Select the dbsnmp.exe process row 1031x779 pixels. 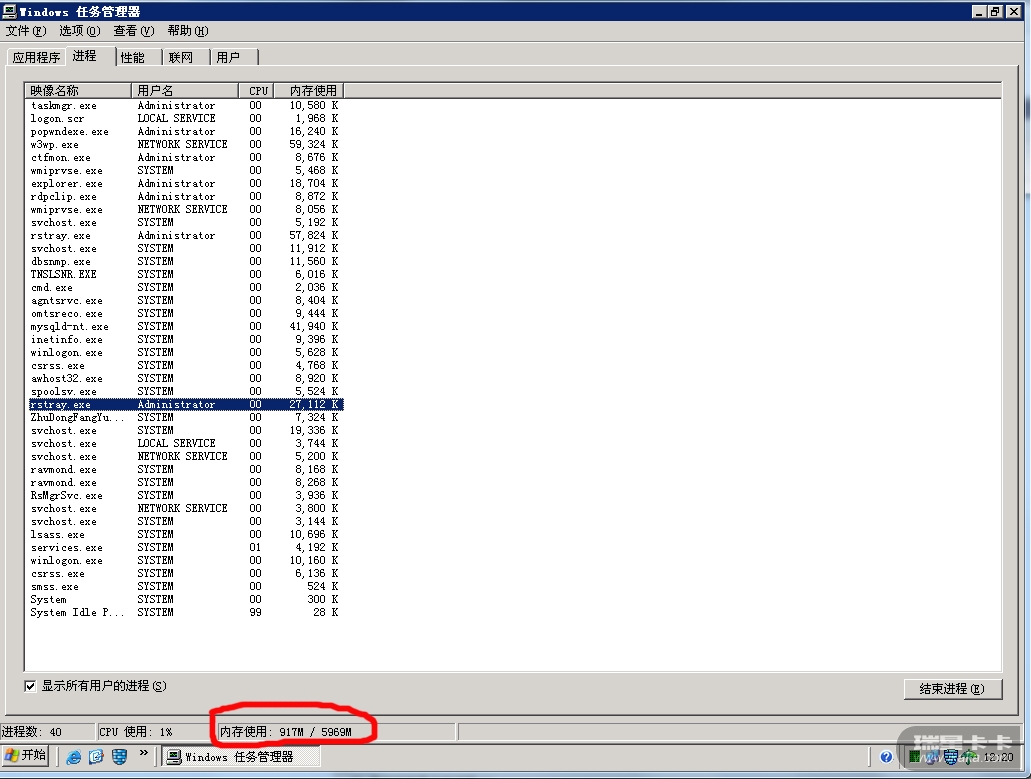(185, 262)
